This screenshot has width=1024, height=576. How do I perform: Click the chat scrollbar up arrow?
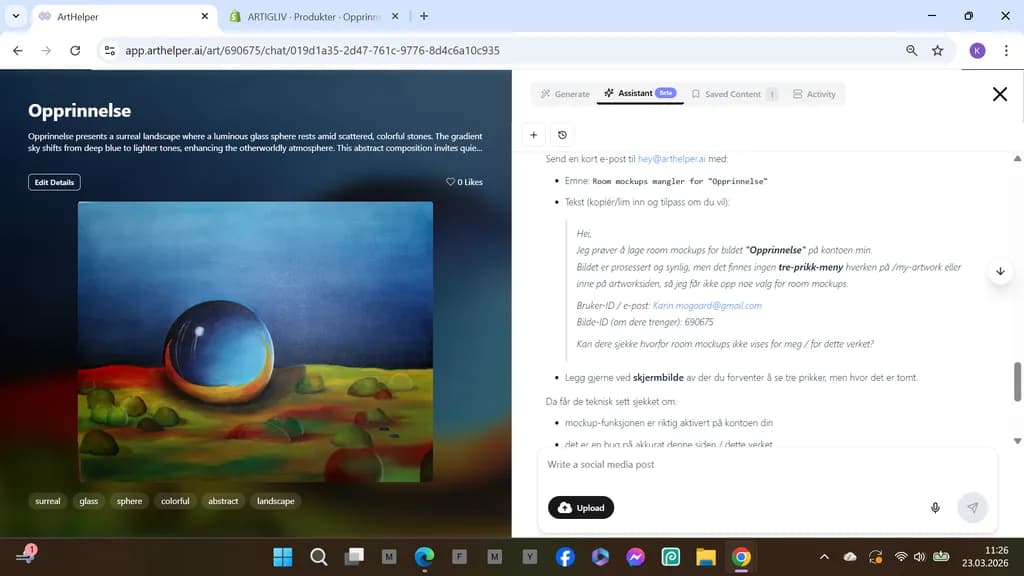point(1017,159)
